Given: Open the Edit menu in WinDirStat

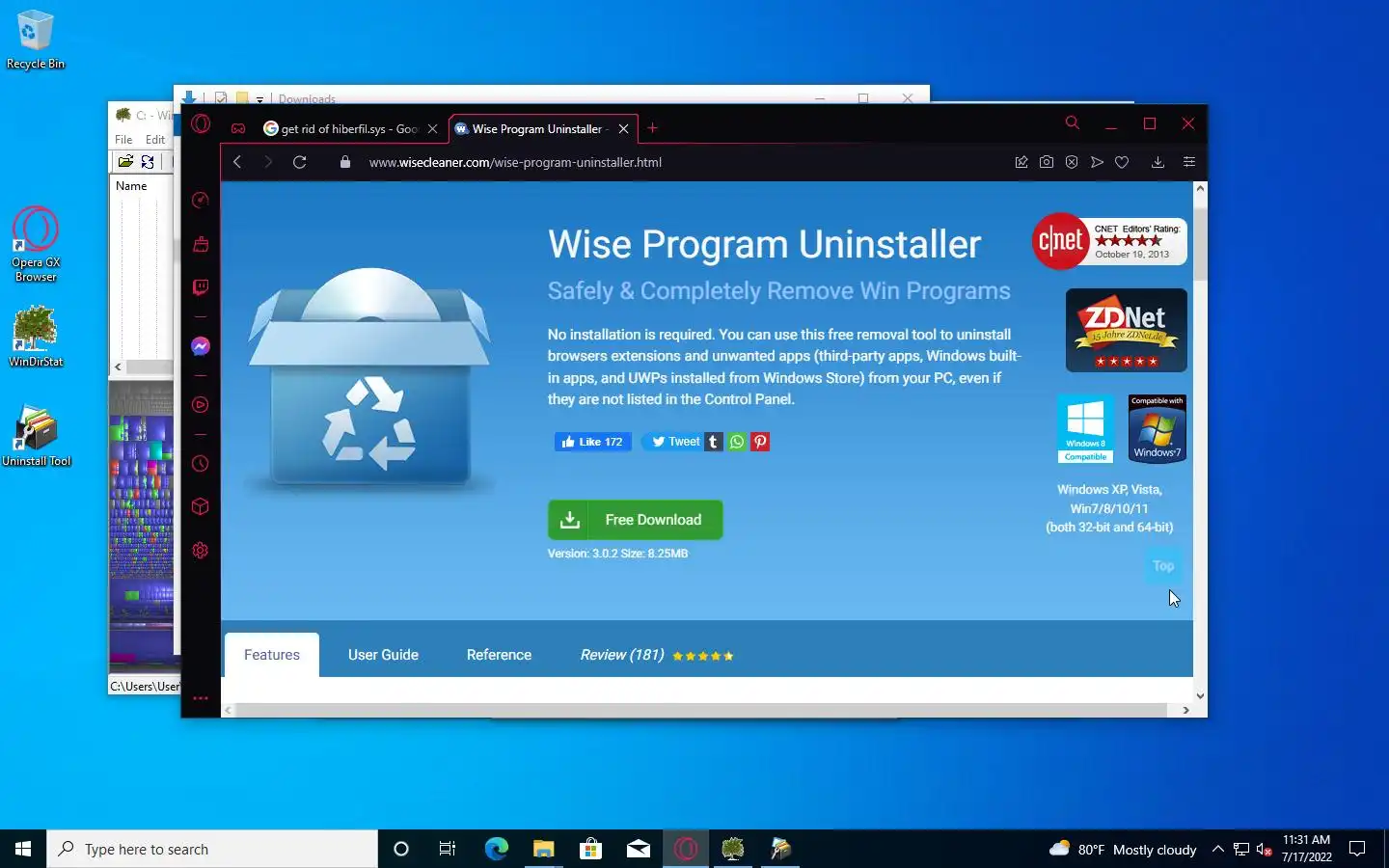Looking at the screenshot, I should 155,139.
